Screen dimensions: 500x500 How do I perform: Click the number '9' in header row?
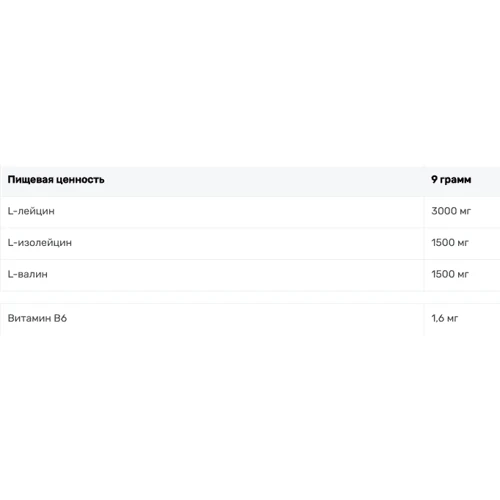click(434, 179)
